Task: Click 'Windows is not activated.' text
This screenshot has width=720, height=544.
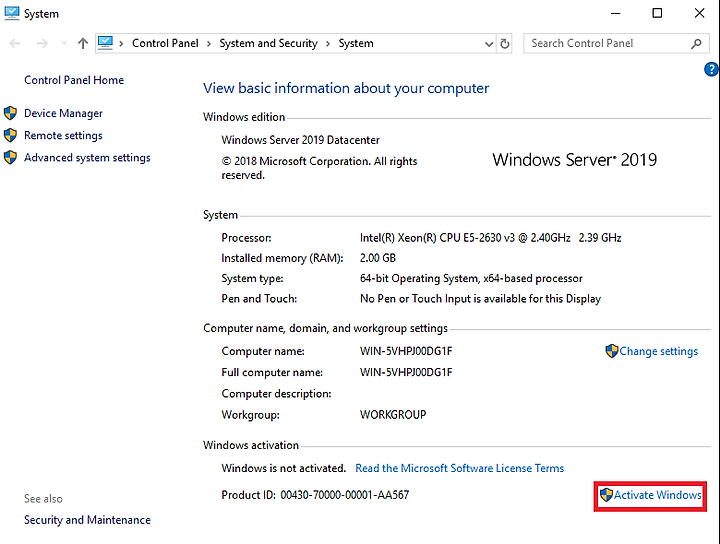Action: coord(284,468)
